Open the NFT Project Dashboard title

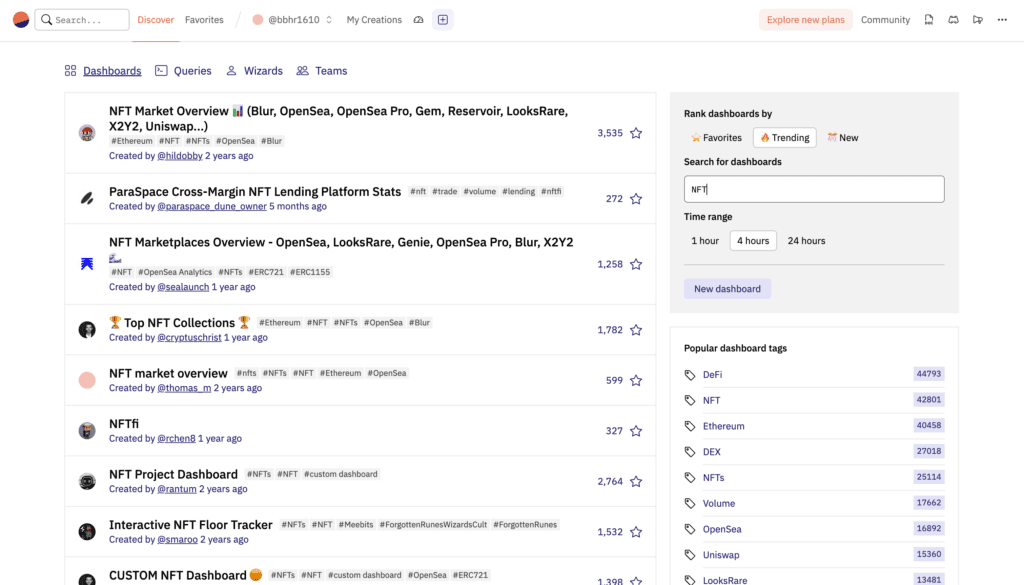[173, 474]
